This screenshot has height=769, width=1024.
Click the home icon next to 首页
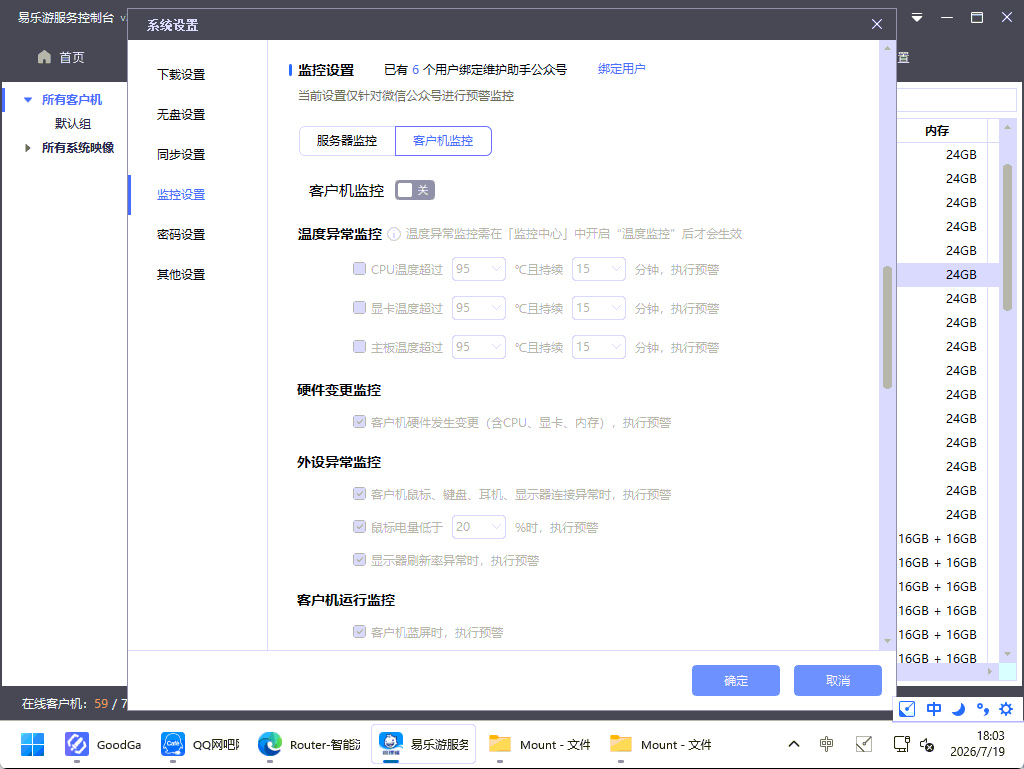(x=44, y=57)
